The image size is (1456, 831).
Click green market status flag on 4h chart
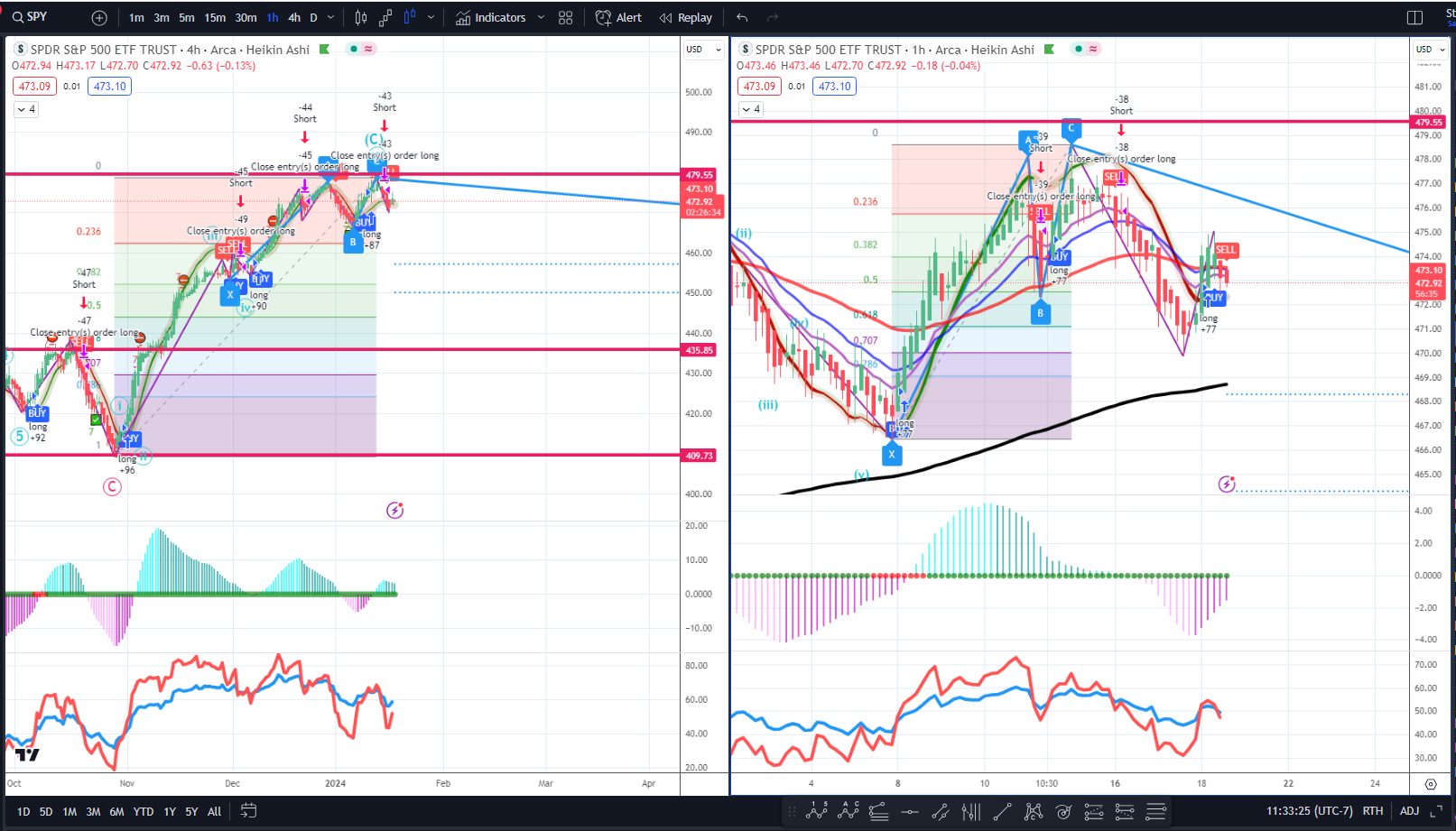point(325,50)
